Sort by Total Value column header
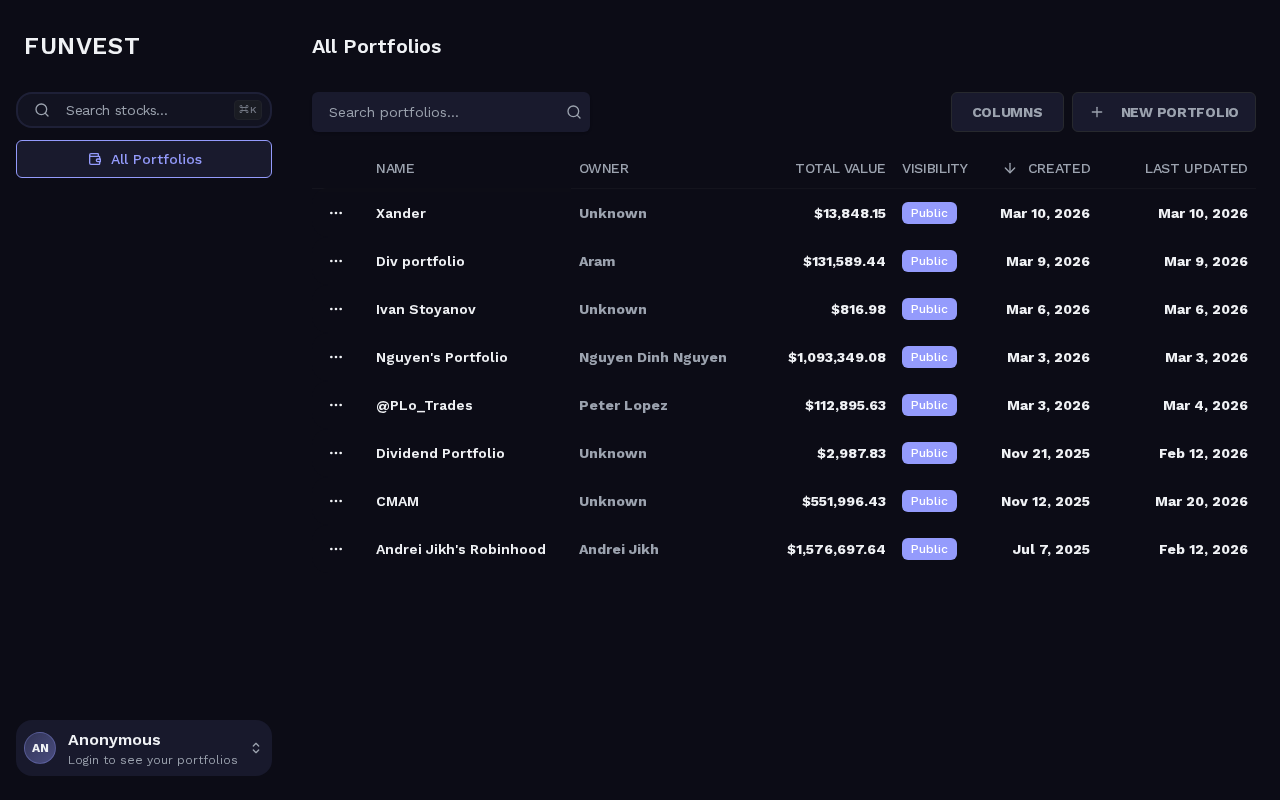 tap(840, 168)
